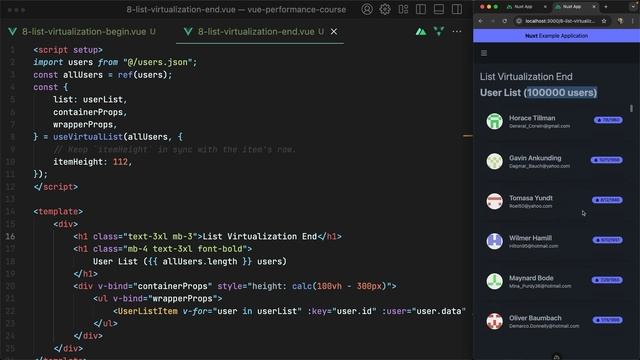Click Tomasa Yundt's avatar
The height and width of the screenshot is (360, 640).
494,201
